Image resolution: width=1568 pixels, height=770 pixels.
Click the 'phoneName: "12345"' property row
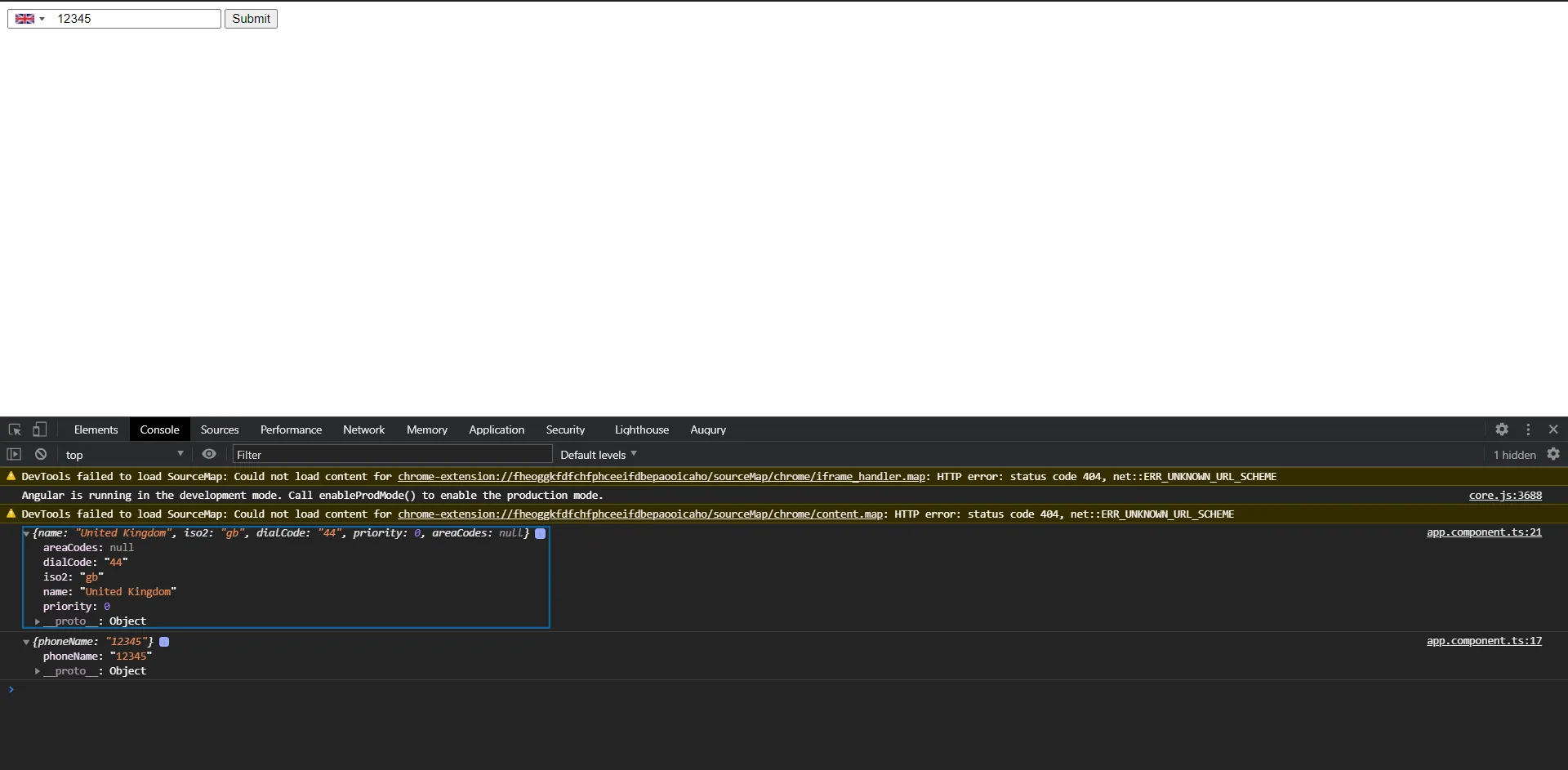click(97, 657)
